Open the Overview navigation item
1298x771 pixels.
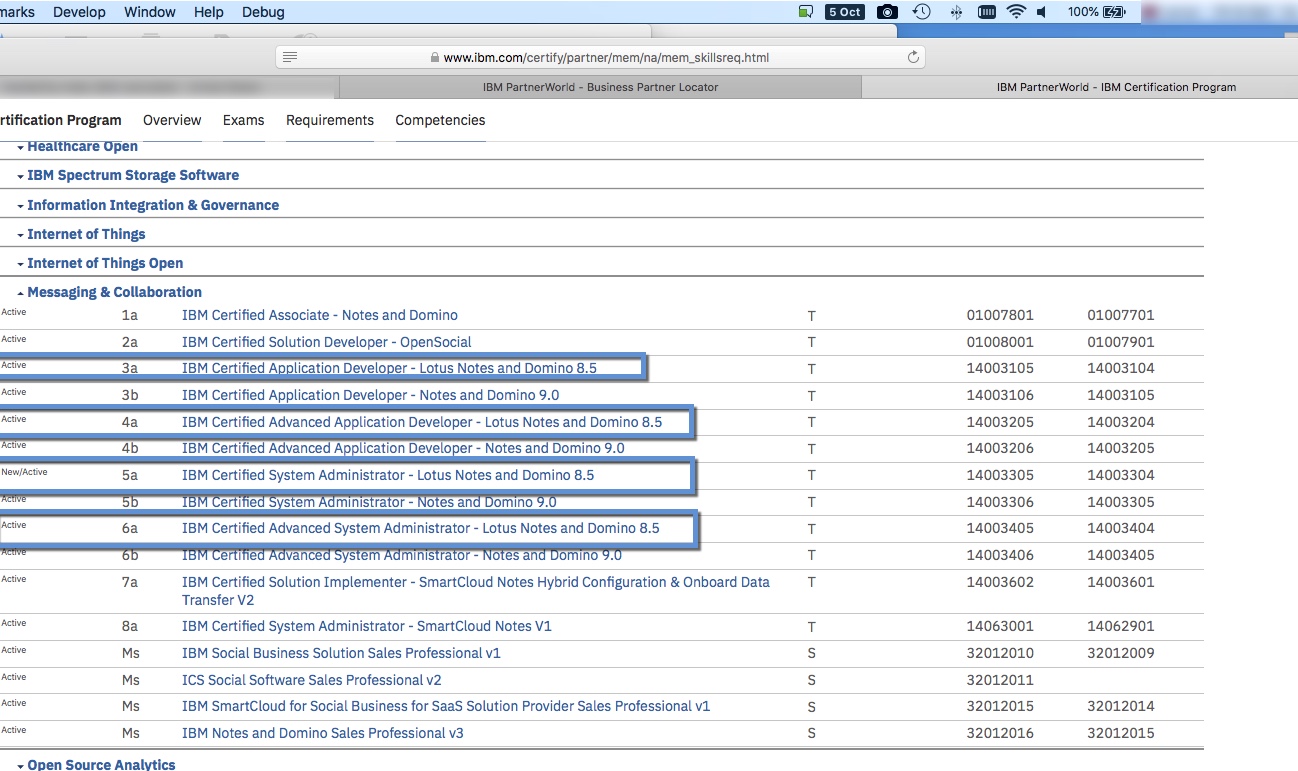(x=172, y=120)
